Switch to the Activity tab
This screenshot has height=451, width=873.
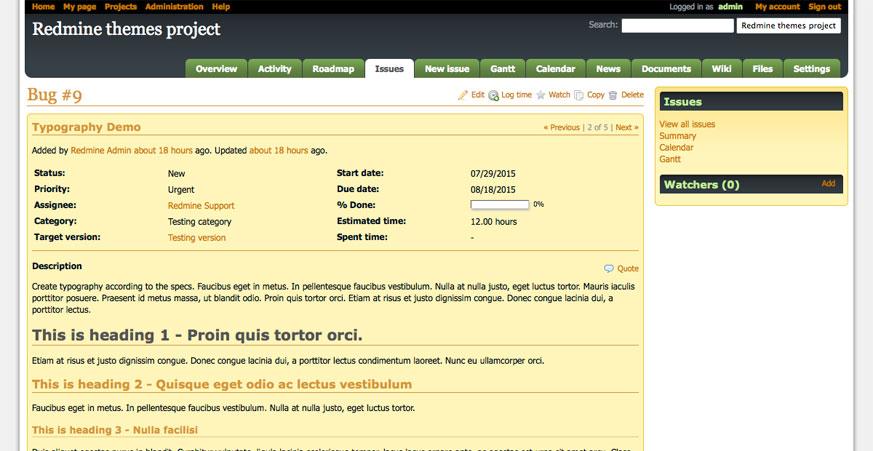(x=274, y=68)
